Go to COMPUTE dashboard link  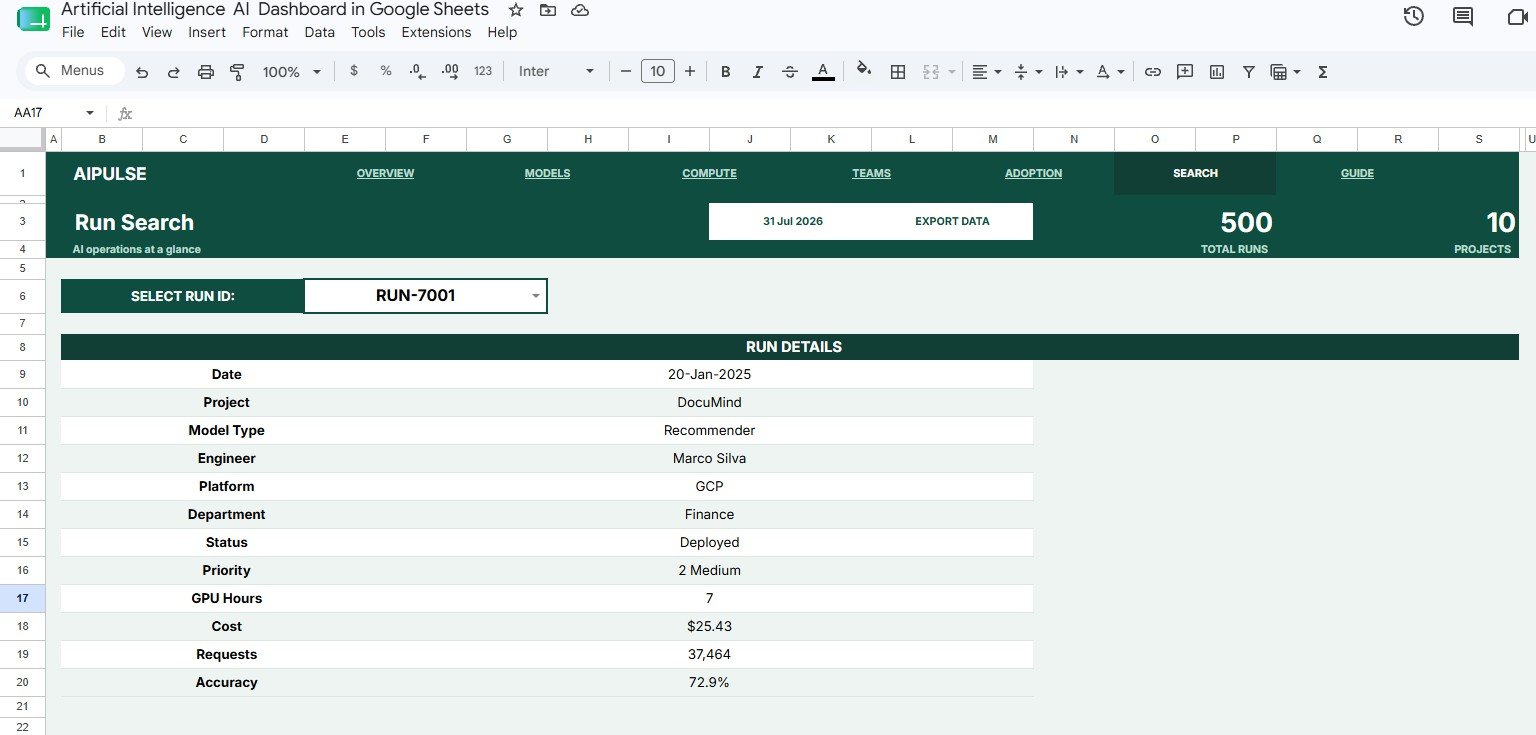[x=709, y=173]
